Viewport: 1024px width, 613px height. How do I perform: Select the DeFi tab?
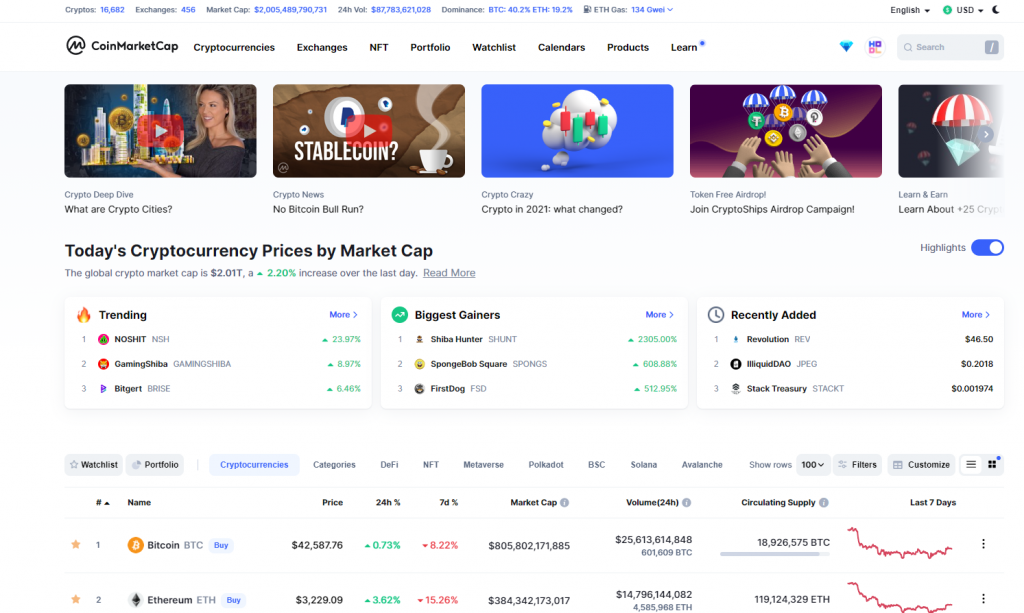(x=389, y=465)
